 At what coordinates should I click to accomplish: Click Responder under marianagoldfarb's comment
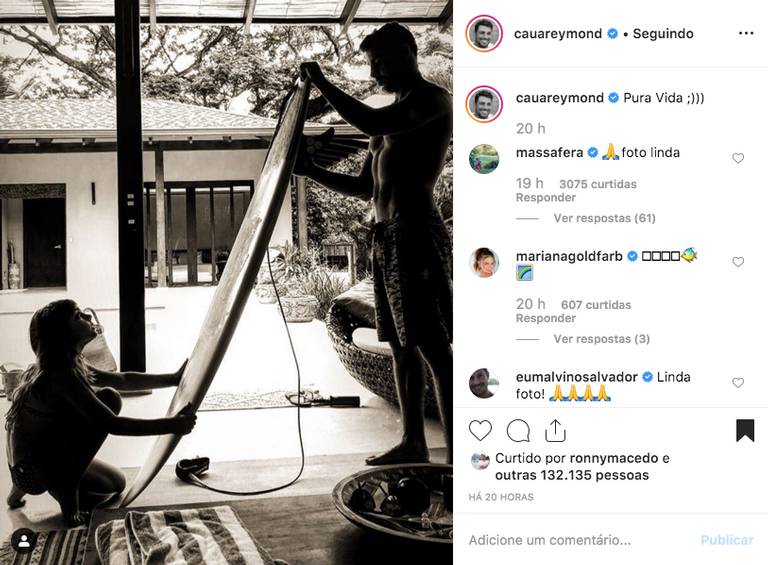point(546,318)
